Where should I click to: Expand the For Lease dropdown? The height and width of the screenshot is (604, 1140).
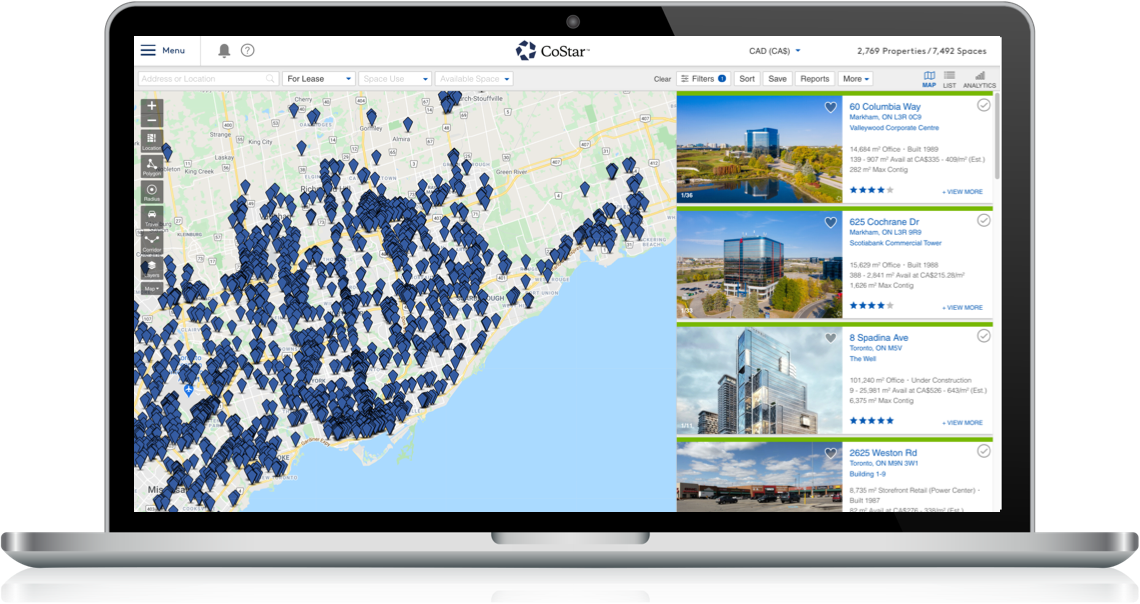pyautogui.click(x=319, y=79)
